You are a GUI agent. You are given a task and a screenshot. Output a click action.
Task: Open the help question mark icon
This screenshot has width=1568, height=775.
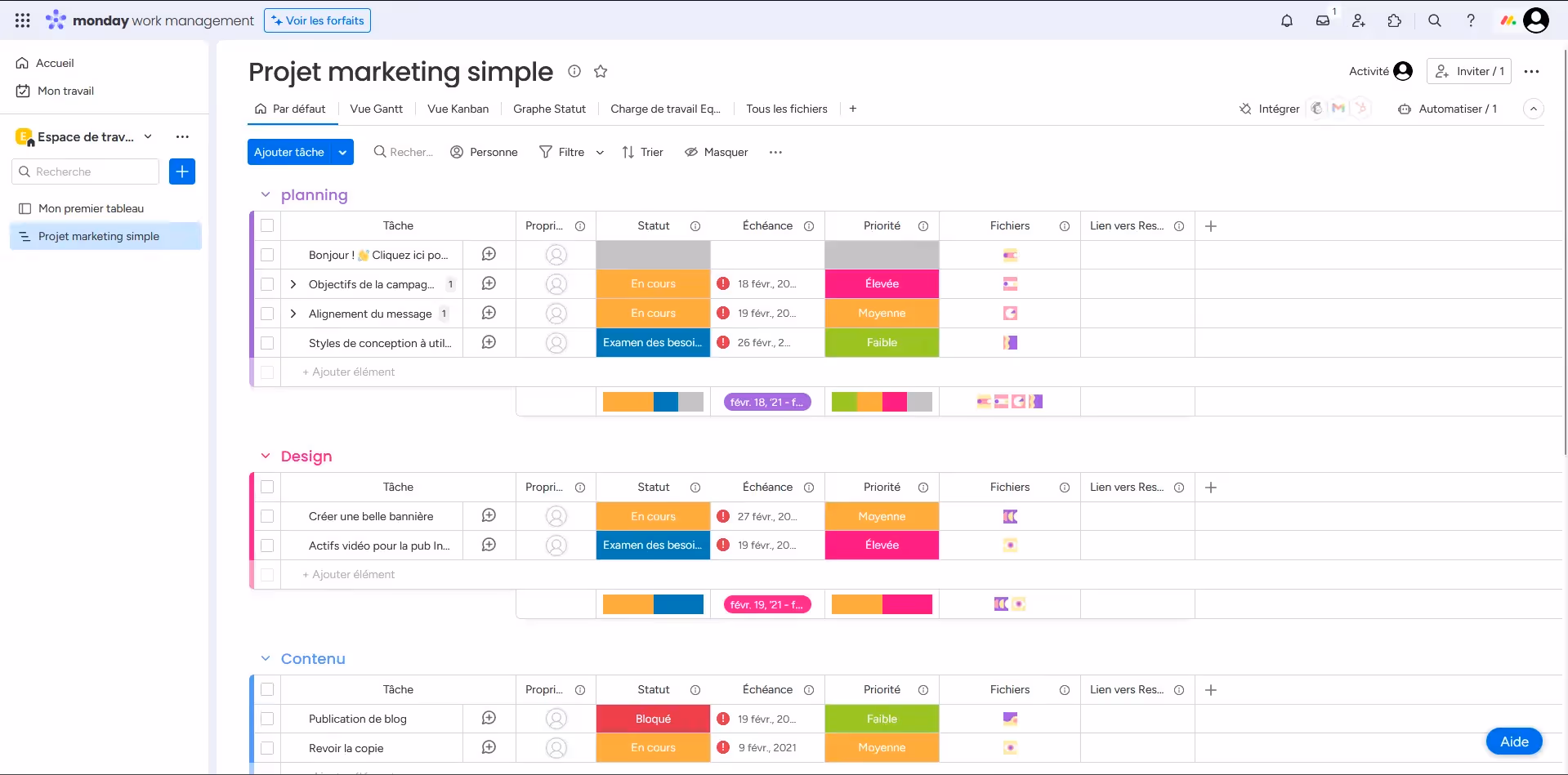1471,20
